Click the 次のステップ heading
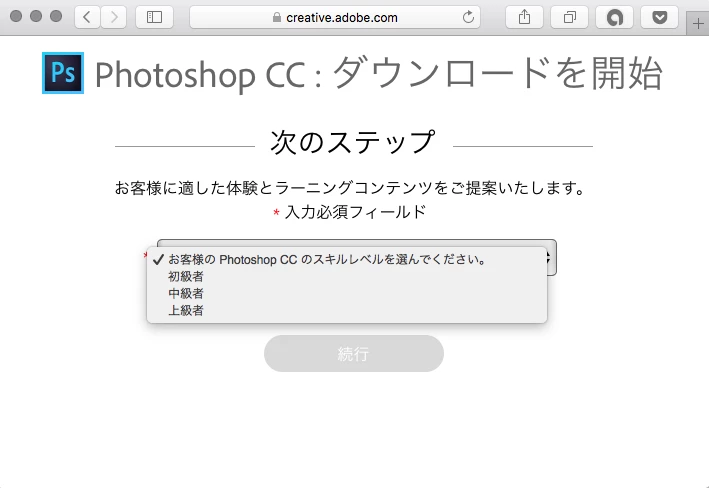The width and height of the screenshot is (709, 488). point(353,142)
